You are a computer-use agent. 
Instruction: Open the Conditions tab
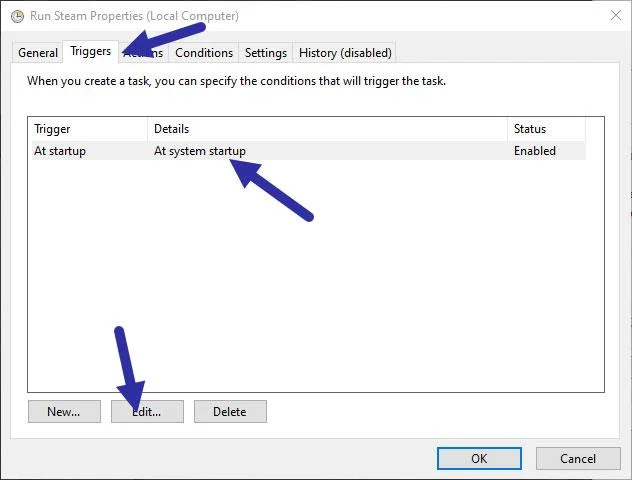tap(204, 53)
